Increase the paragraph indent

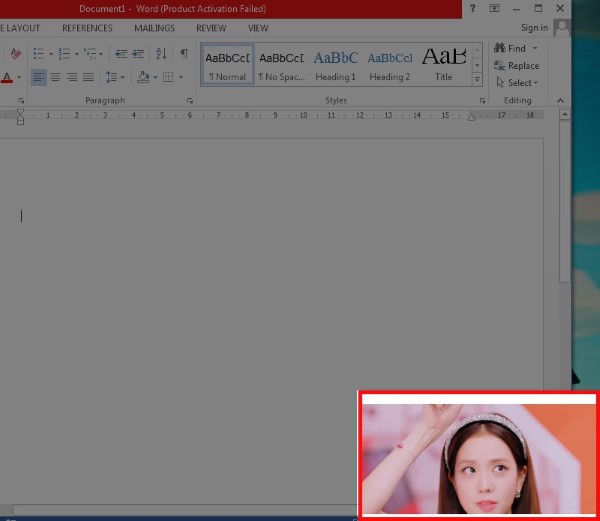[x=138, y=53]
